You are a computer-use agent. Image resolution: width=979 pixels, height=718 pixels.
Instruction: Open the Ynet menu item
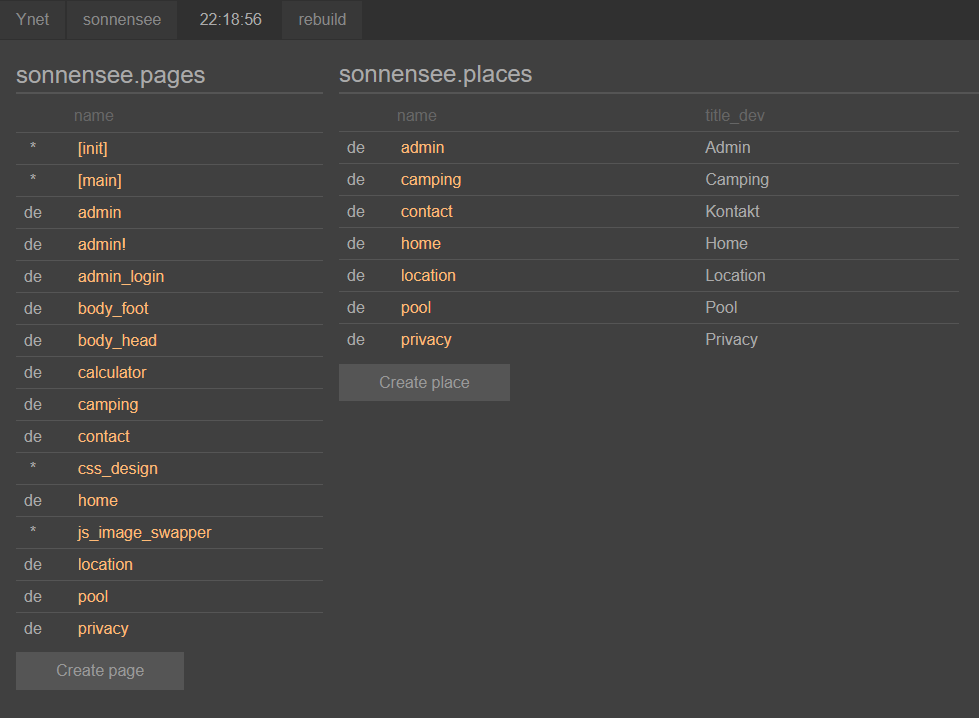33,20
